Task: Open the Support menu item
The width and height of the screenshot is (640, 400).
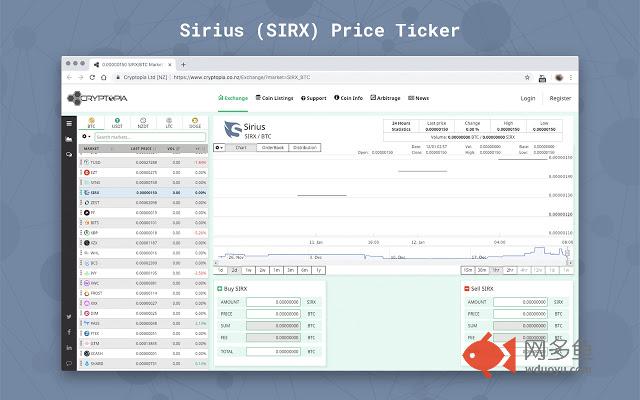Action: point(313,98)
